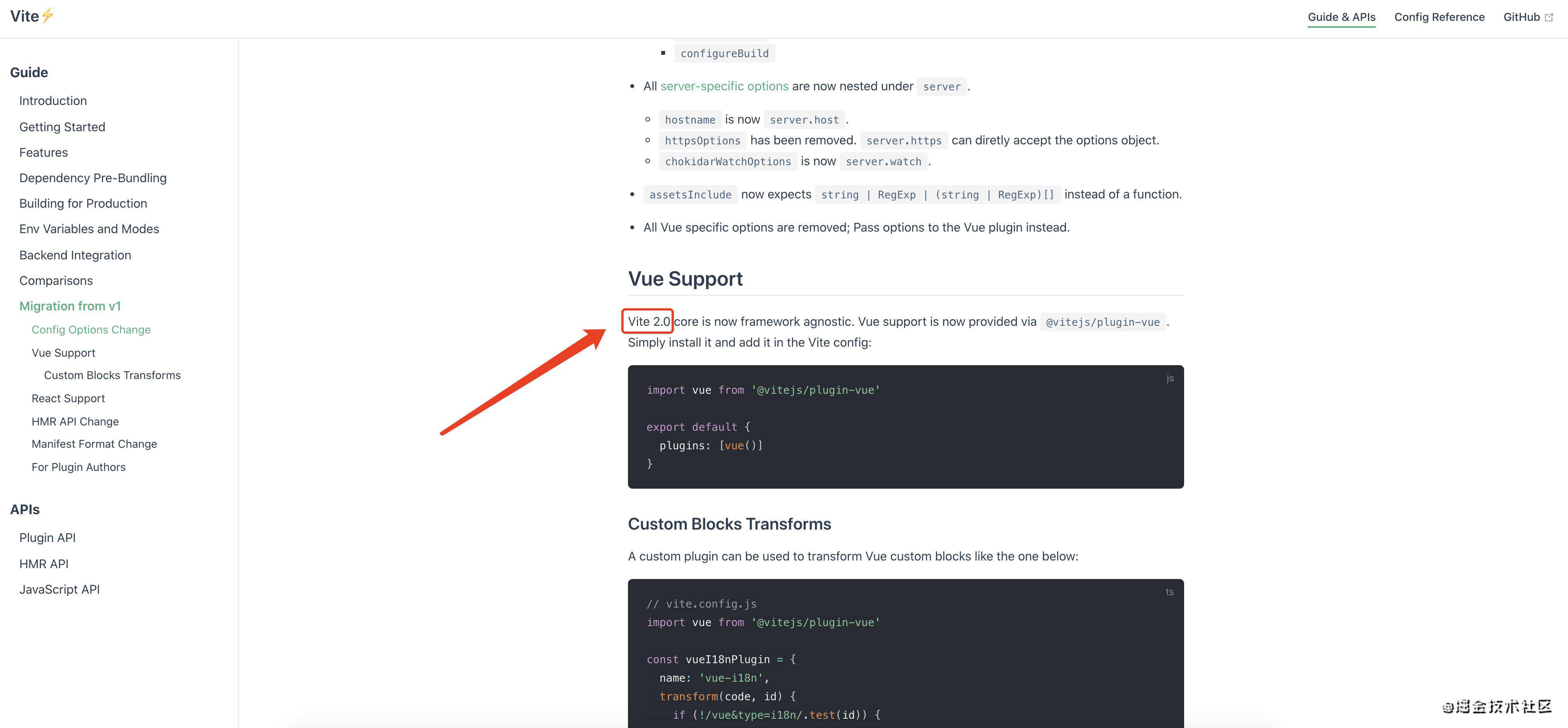Open Building for Production page

tap(83, 204)
